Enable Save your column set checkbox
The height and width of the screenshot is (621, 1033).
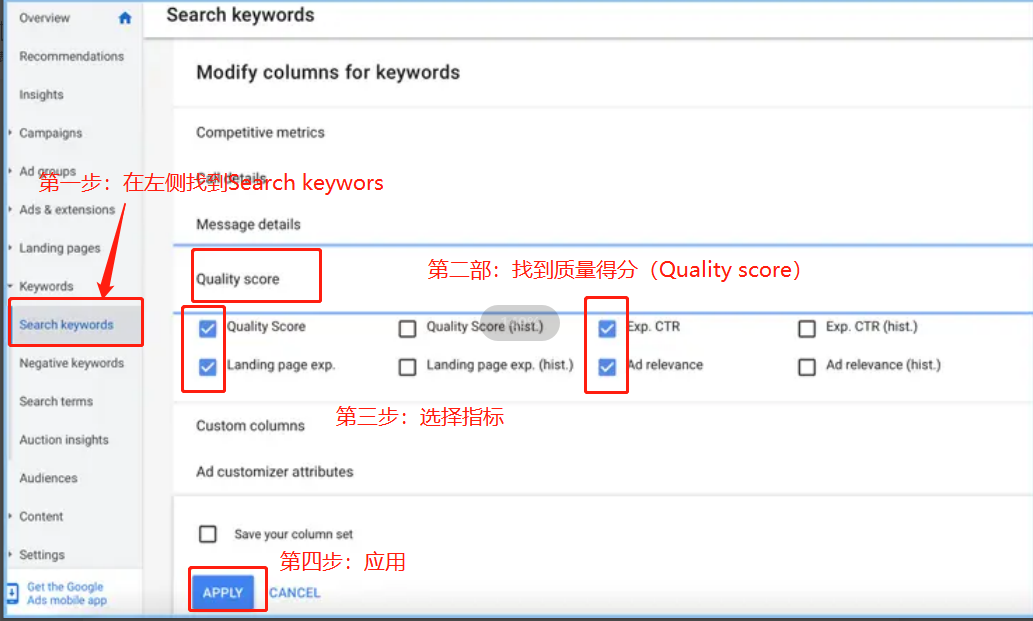208,534
